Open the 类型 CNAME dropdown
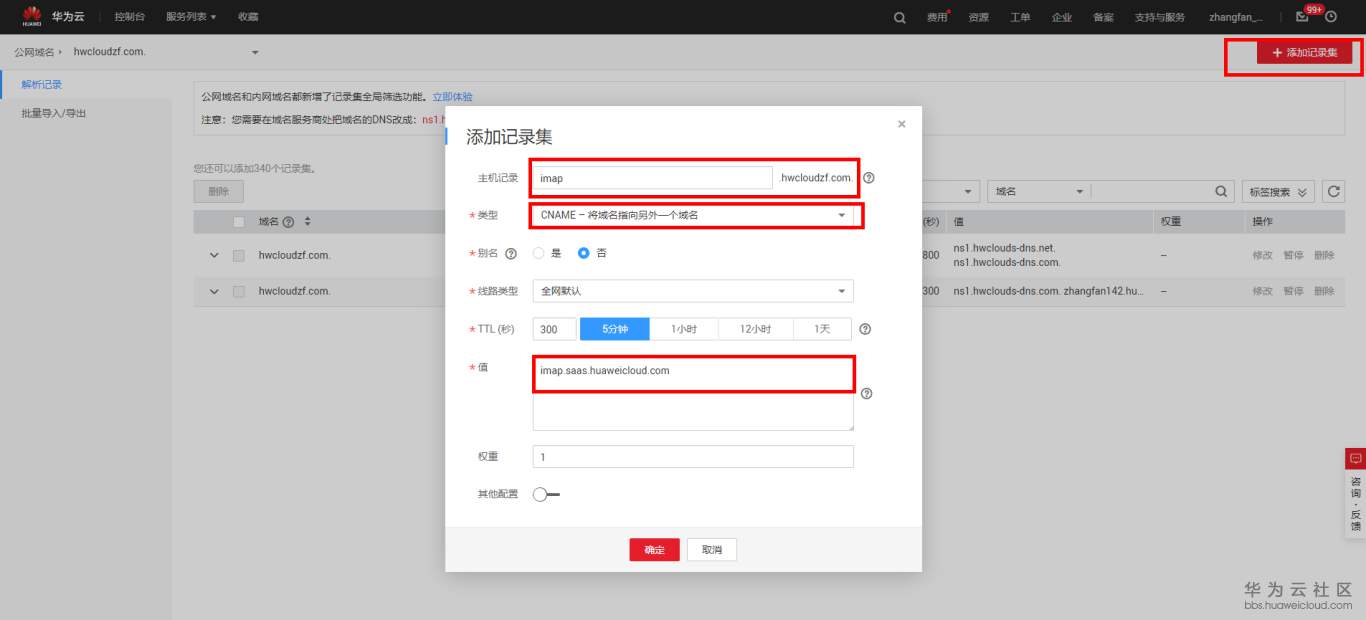The height and width of the screenshot is (620, 1366). coord(693,215)
